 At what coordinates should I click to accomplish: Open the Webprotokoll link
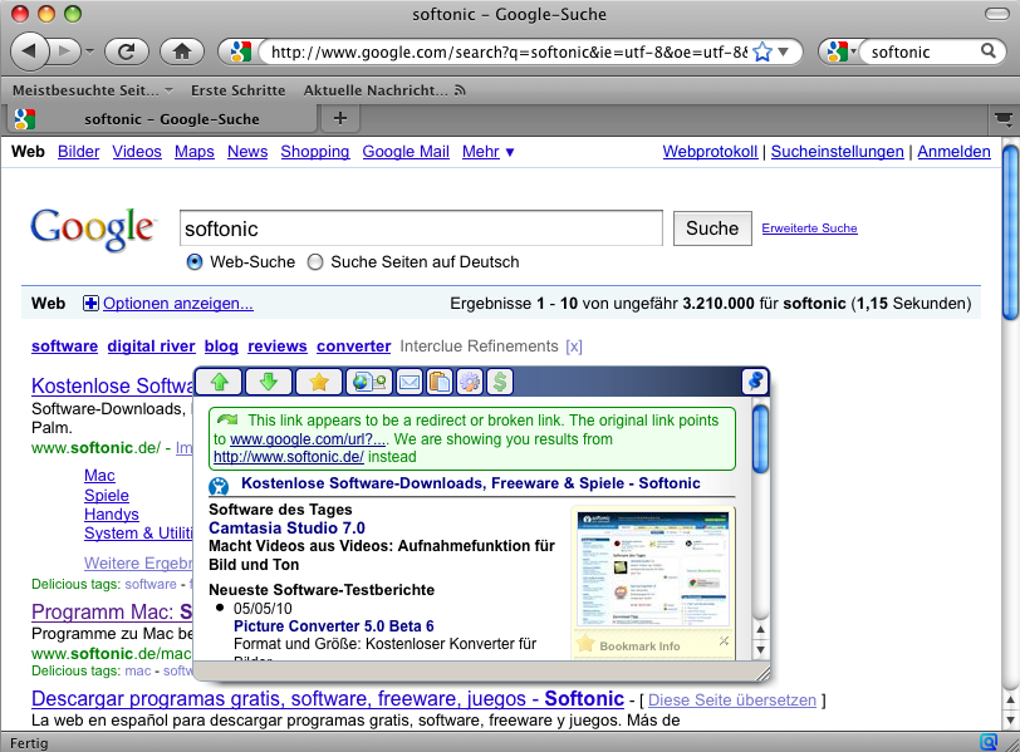pyautogui.click(x=710, y=152)
